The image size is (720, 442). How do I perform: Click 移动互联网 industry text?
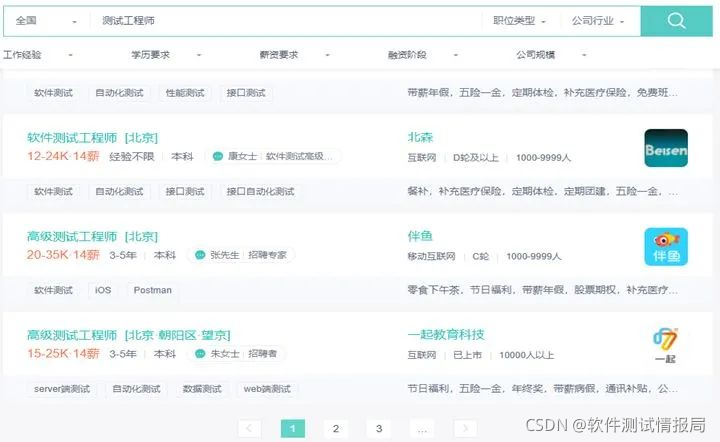tap(431, 256)
